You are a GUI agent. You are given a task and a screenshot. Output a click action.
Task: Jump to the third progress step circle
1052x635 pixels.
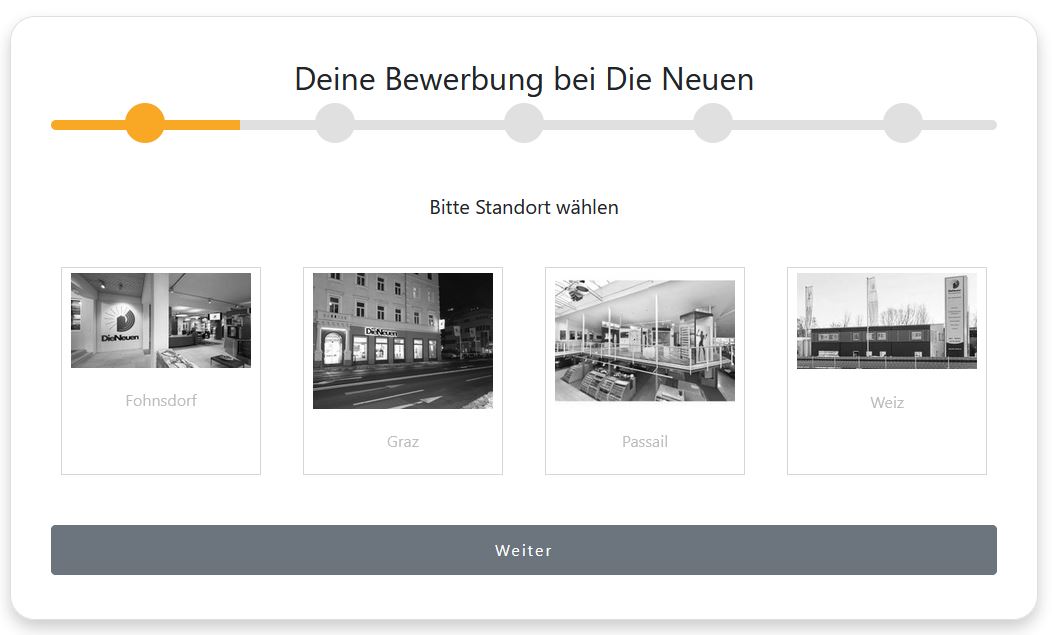(524, 123)
